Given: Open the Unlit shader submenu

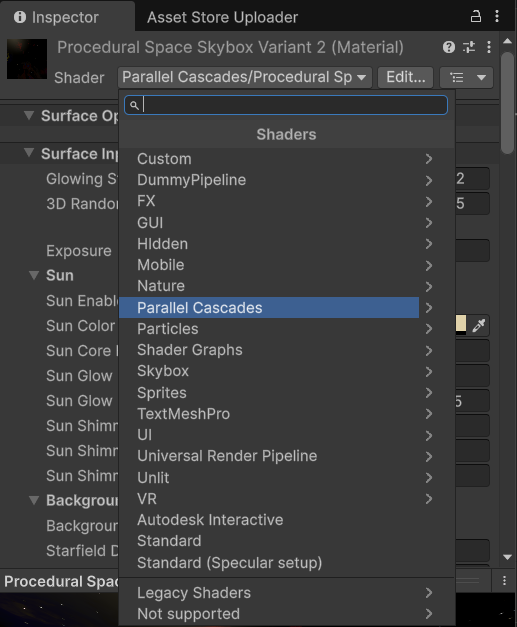Looking at the screenshot, I should [x=287, y=477].
